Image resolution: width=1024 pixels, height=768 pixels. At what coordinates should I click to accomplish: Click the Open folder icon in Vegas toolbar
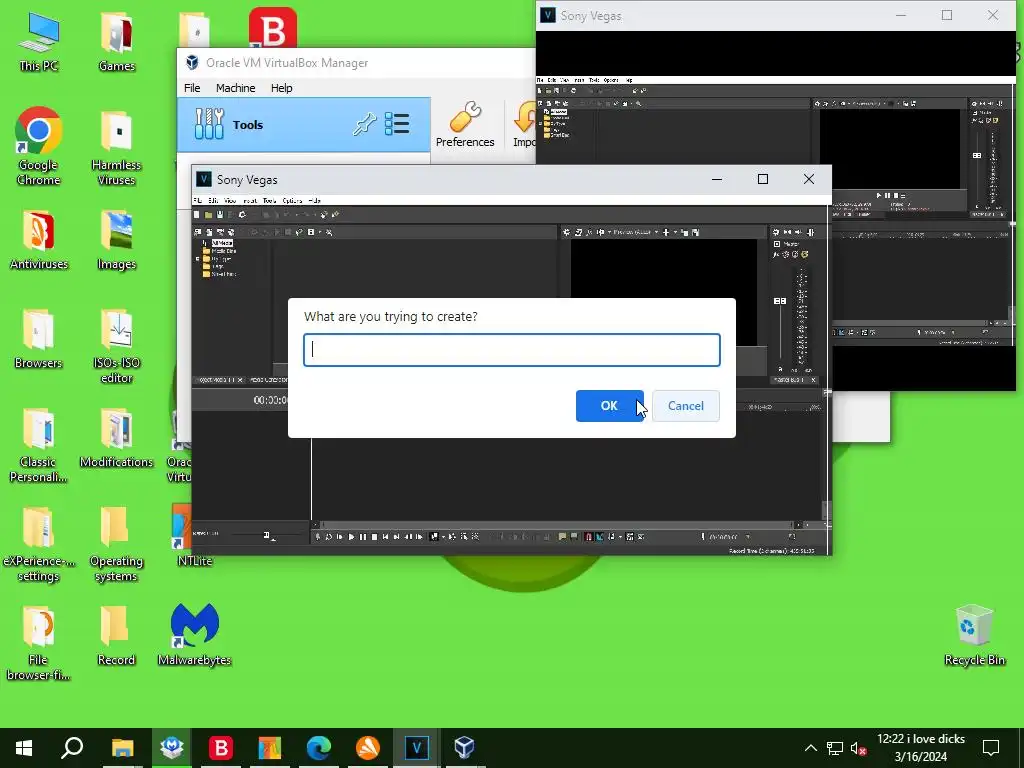point(208,215)
